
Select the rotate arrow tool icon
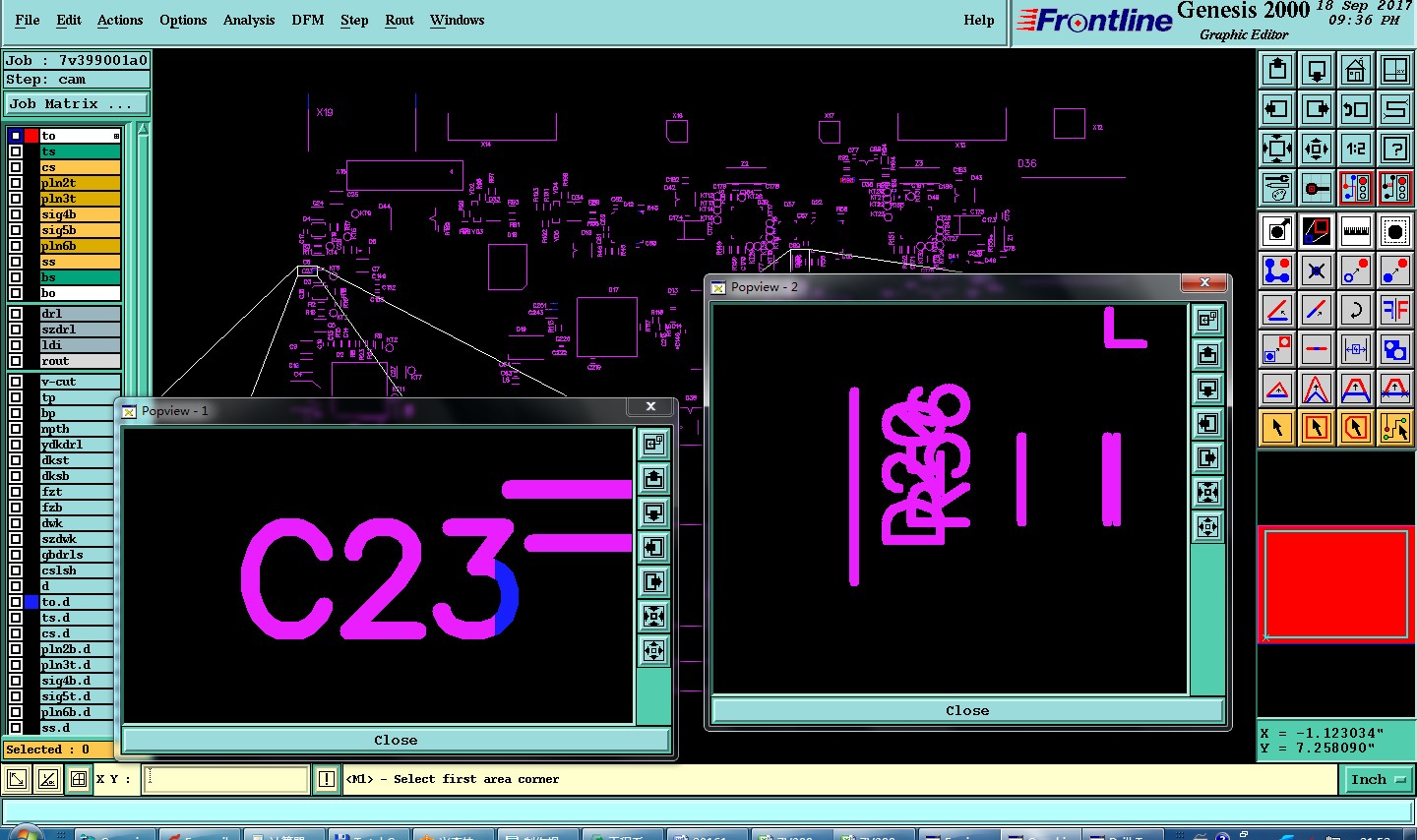1356,310
